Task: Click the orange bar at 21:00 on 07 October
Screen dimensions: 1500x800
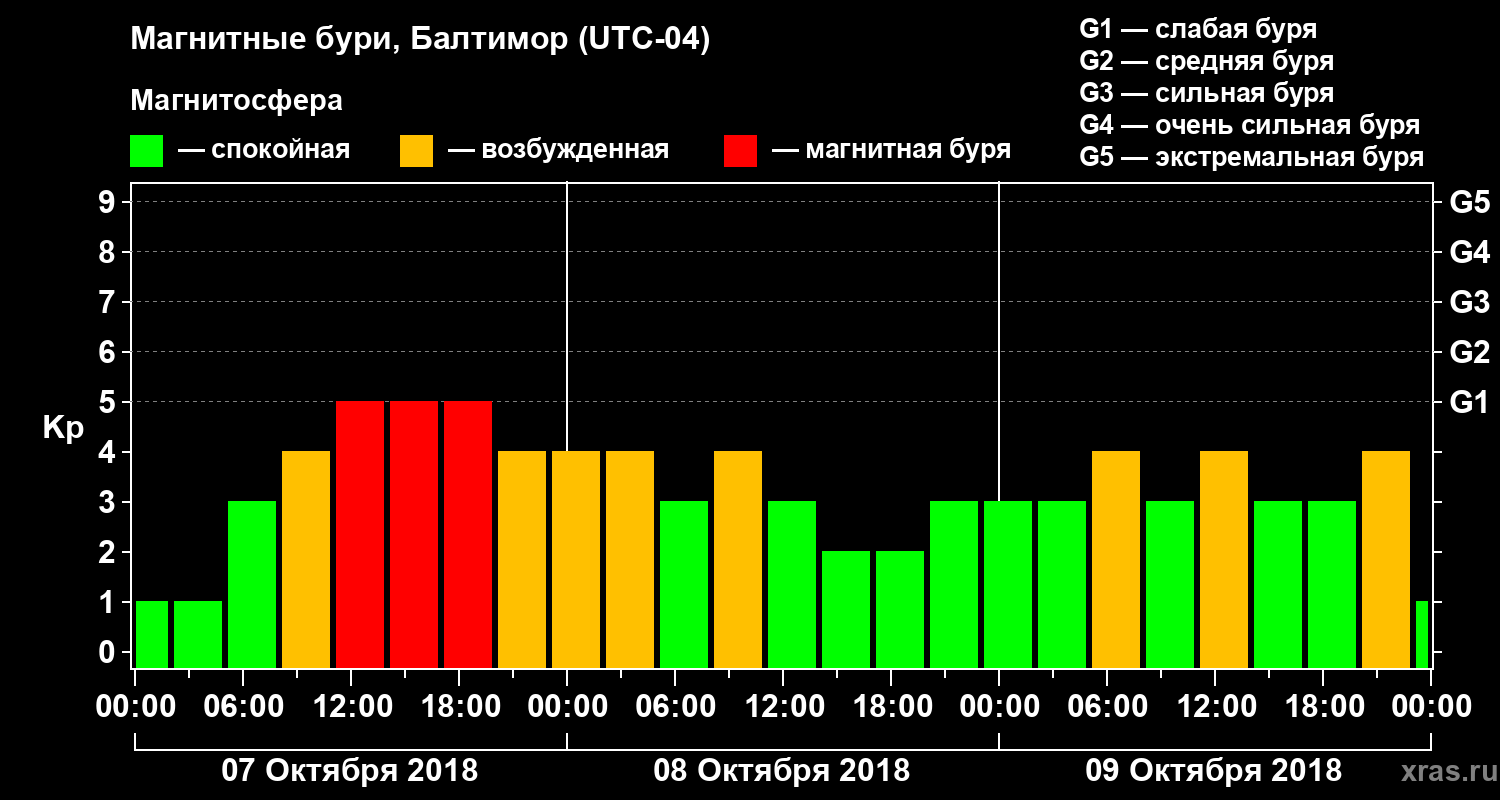Action: 522,559
